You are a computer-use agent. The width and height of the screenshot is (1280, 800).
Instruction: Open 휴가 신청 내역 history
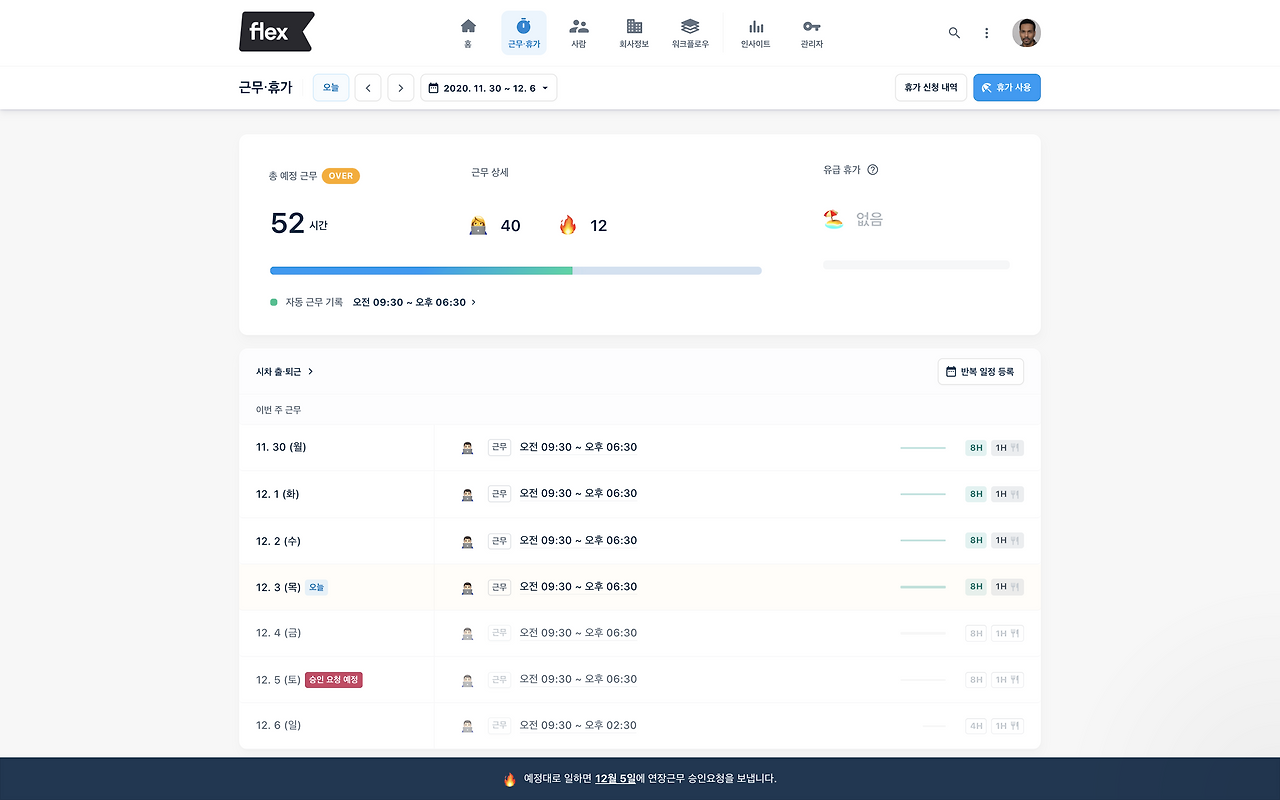931,88
